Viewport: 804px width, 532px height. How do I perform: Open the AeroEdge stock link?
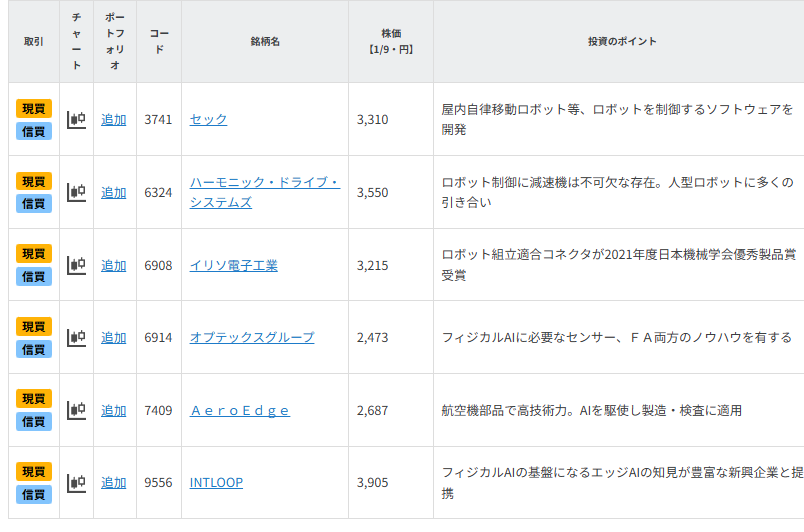click(x=240, y=411)
